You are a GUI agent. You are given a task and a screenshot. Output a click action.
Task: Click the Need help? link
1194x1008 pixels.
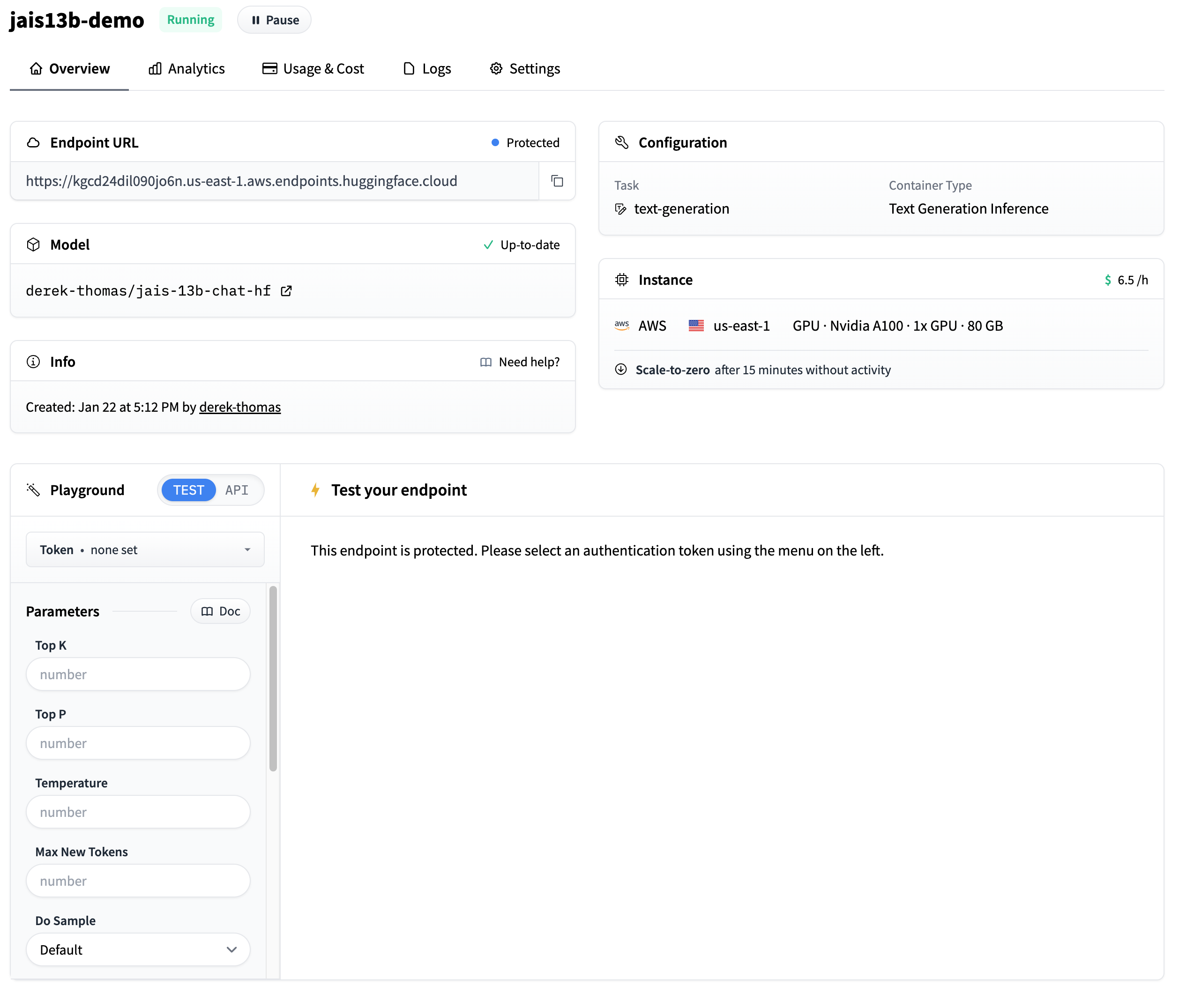[529, 362]
